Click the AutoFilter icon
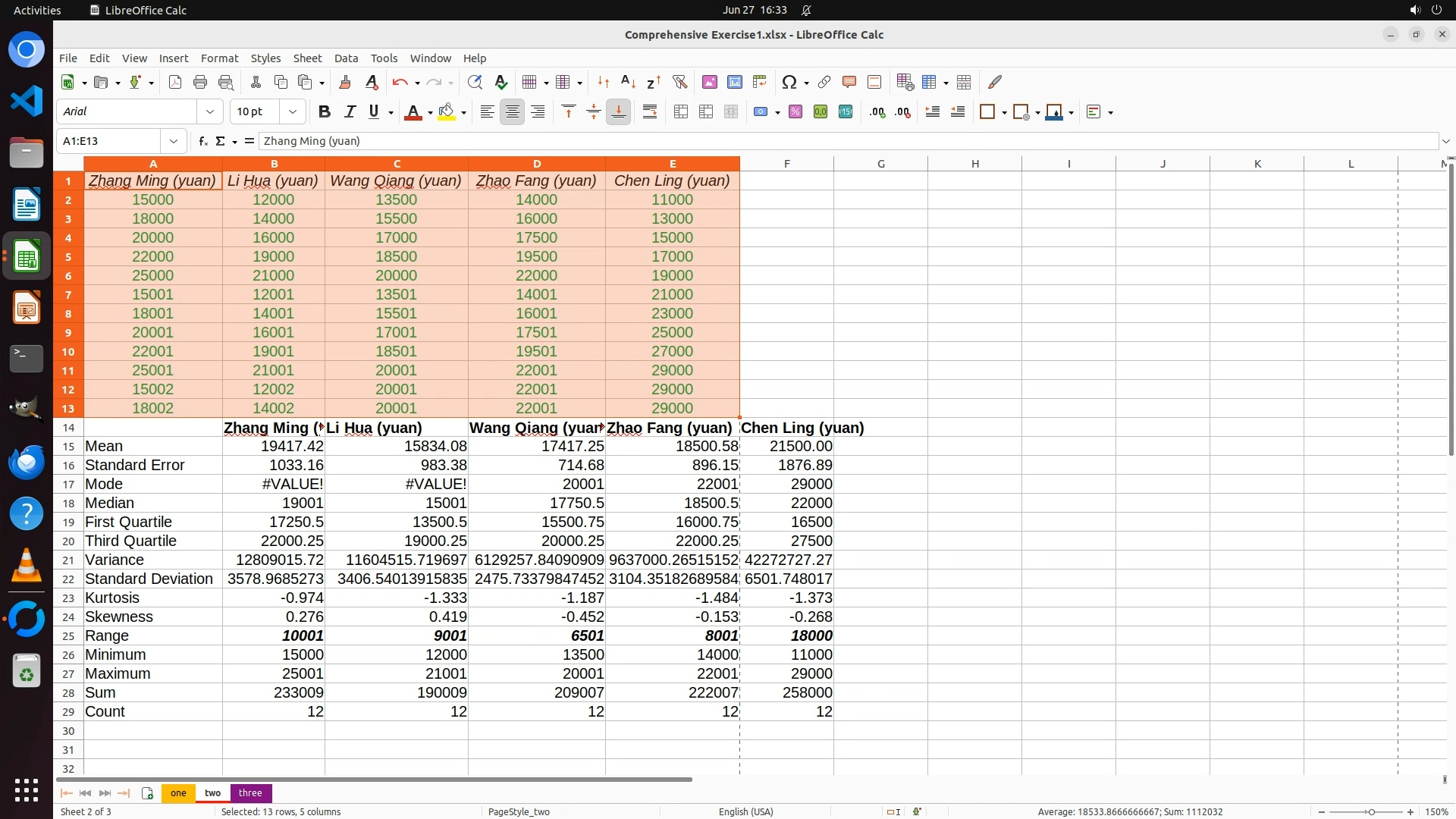The height and width of the screenshot is (819, 1456). click(679, 82)
